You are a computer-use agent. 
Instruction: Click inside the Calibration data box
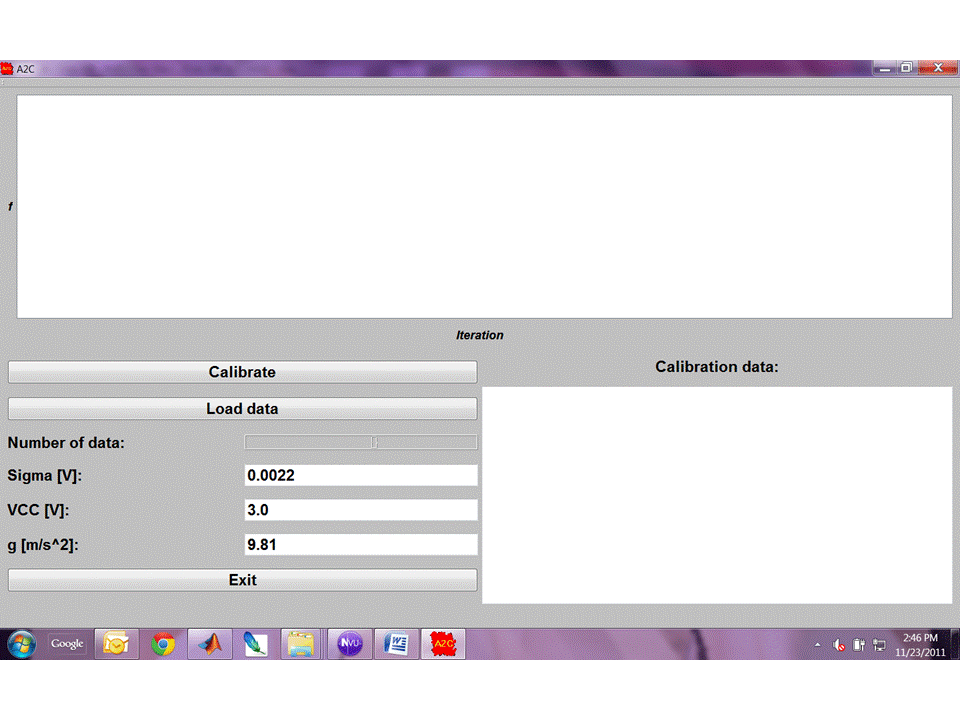click(717, 495)
